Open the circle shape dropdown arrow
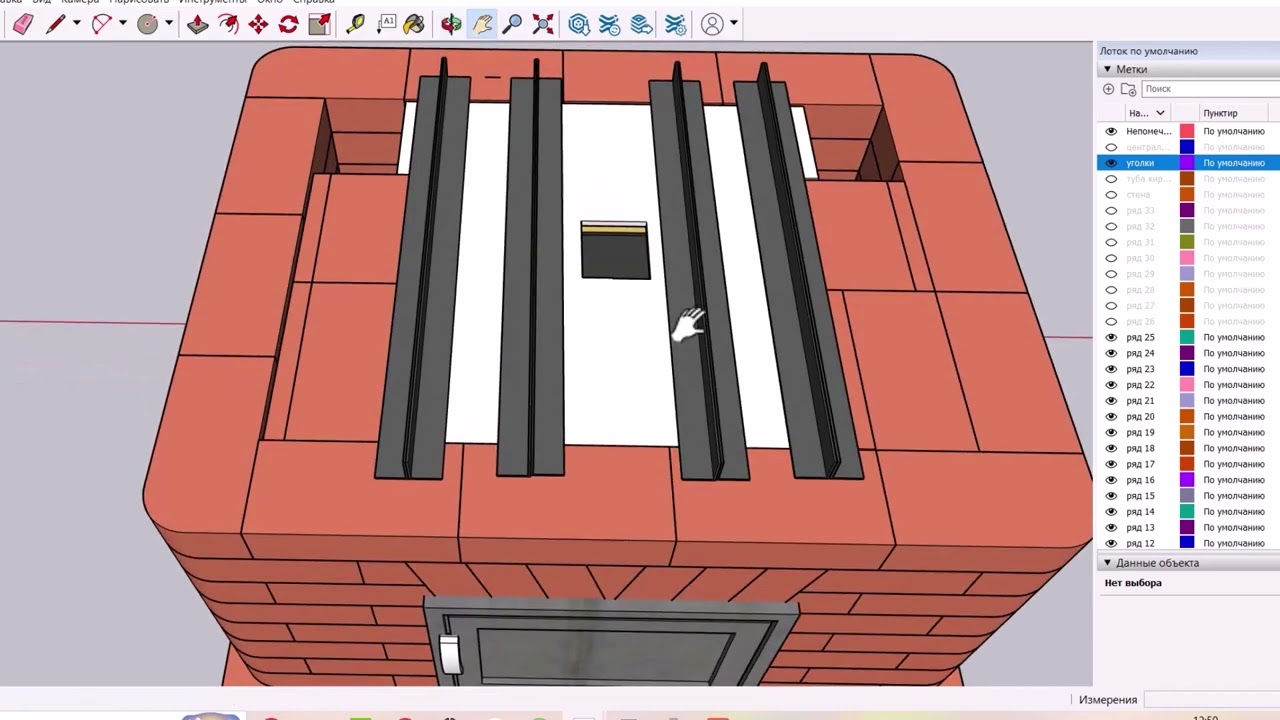The image size is (1280, 720). (168, 24)
